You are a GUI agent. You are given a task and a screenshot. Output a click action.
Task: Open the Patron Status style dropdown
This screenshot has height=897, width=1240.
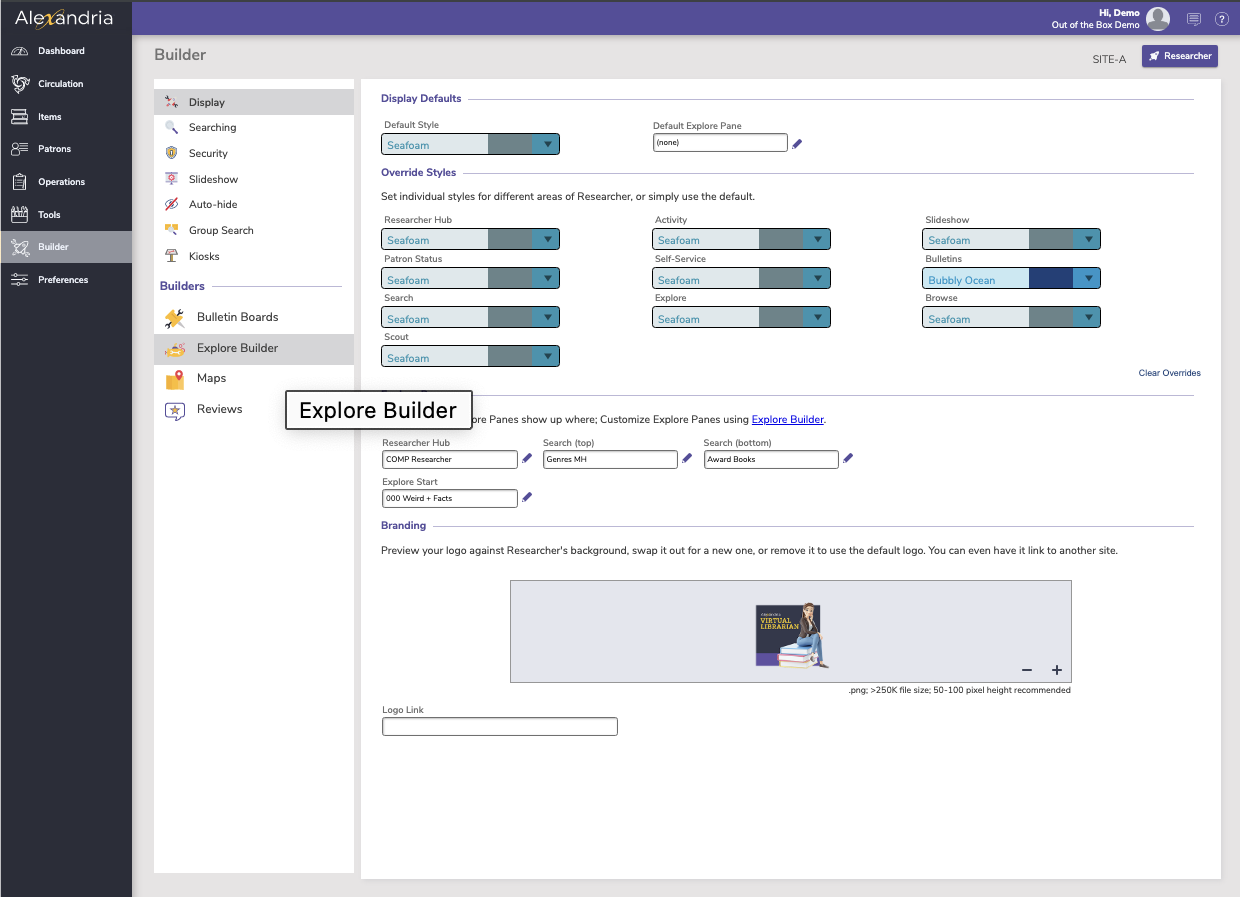pyautogui.click(x=470, y=279)
